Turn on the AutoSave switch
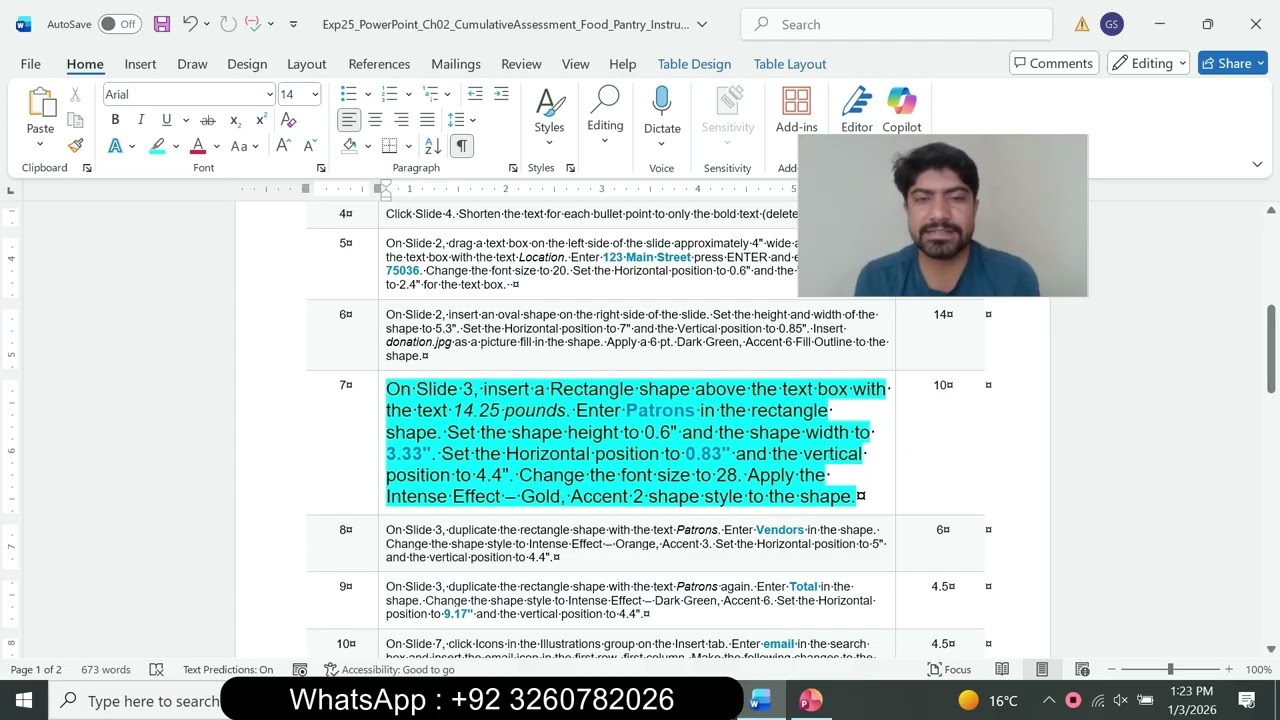 [x=120, y=24]
